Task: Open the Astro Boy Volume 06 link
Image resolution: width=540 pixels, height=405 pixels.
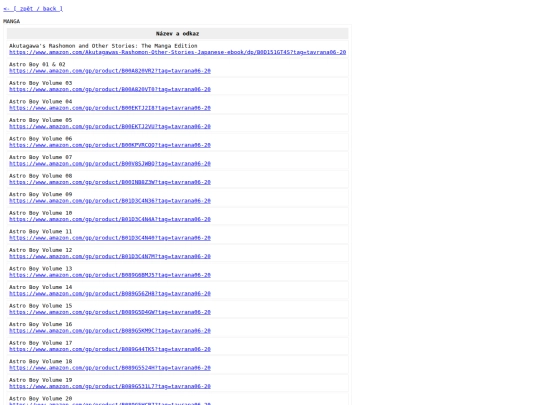Action: point(110,145)
